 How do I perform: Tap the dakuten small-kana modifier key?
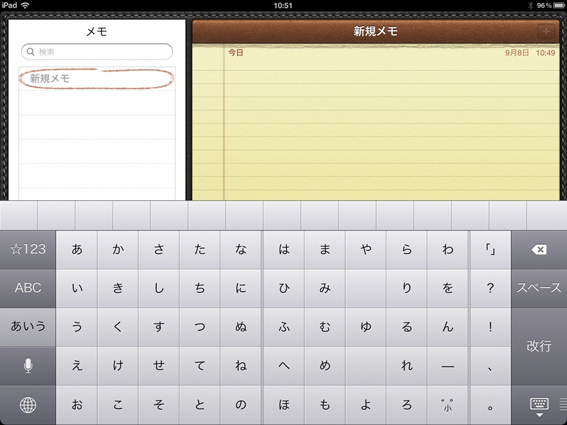[448, 405]
